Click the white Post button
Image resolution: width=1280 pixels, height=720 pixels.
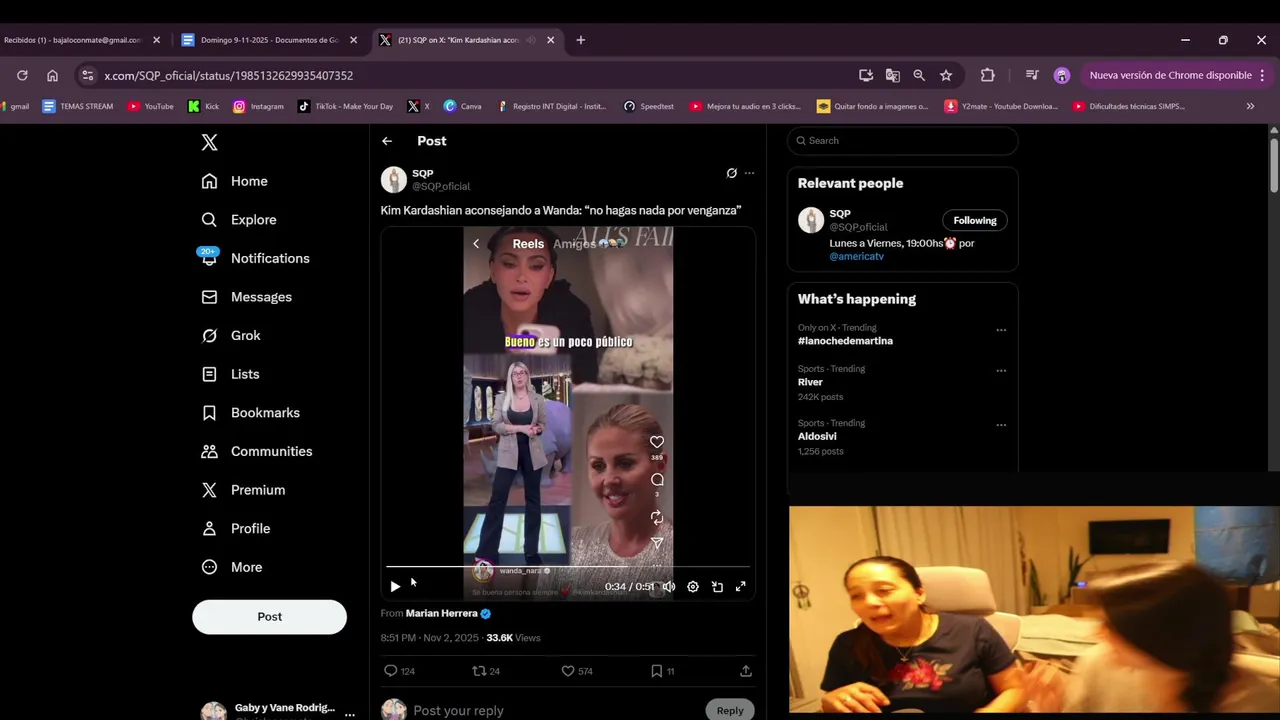pos(269,617)
